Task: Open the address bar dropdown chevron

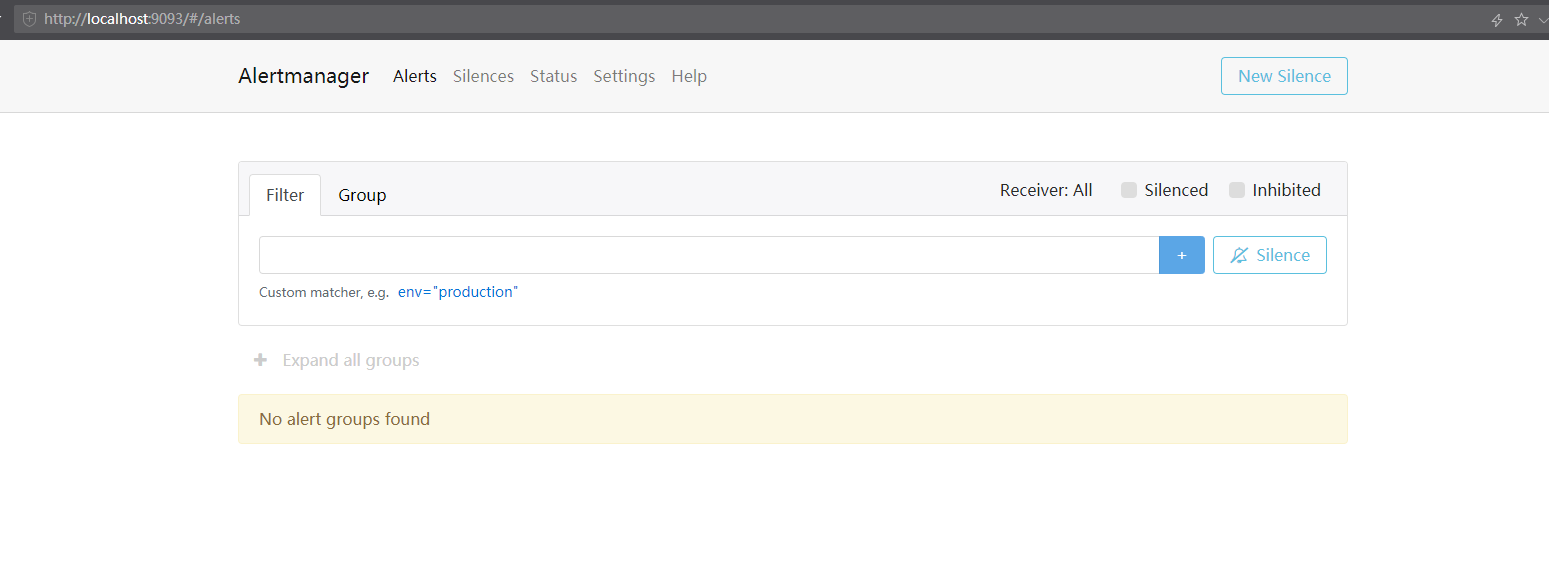Action: tap(1543, 19)
